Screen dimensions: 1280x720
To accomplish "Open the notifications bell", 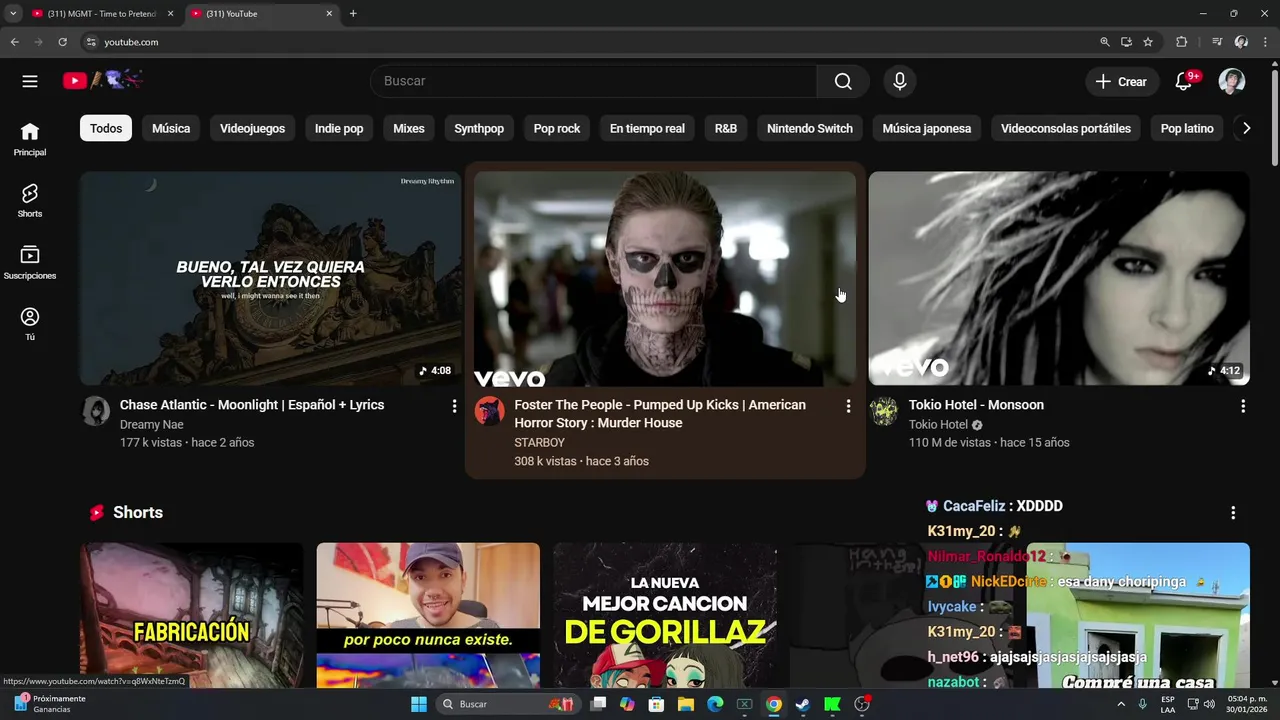I will (1184, 82).
